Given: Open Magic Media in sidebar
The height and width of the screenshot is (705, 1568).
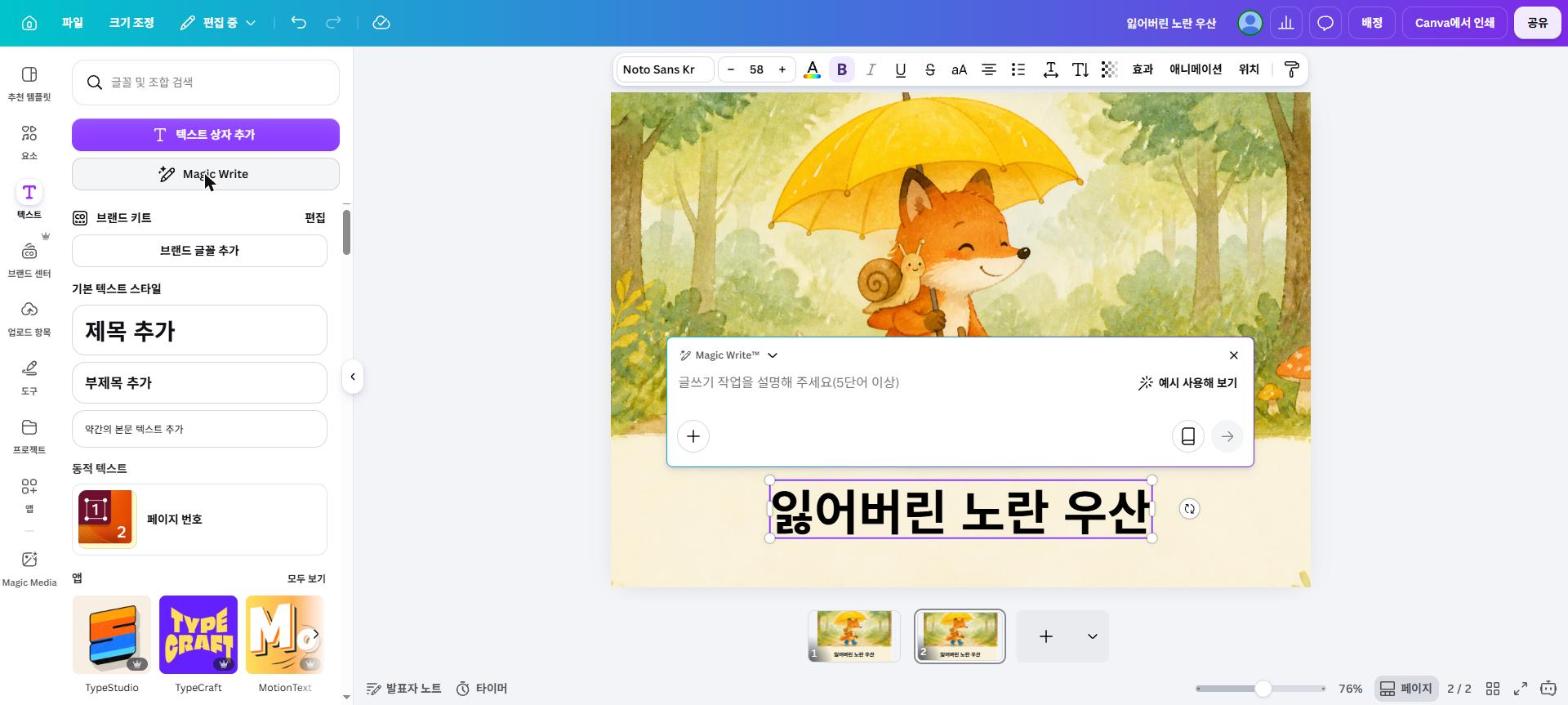Looking at the screenshot, I should point(29,568).
